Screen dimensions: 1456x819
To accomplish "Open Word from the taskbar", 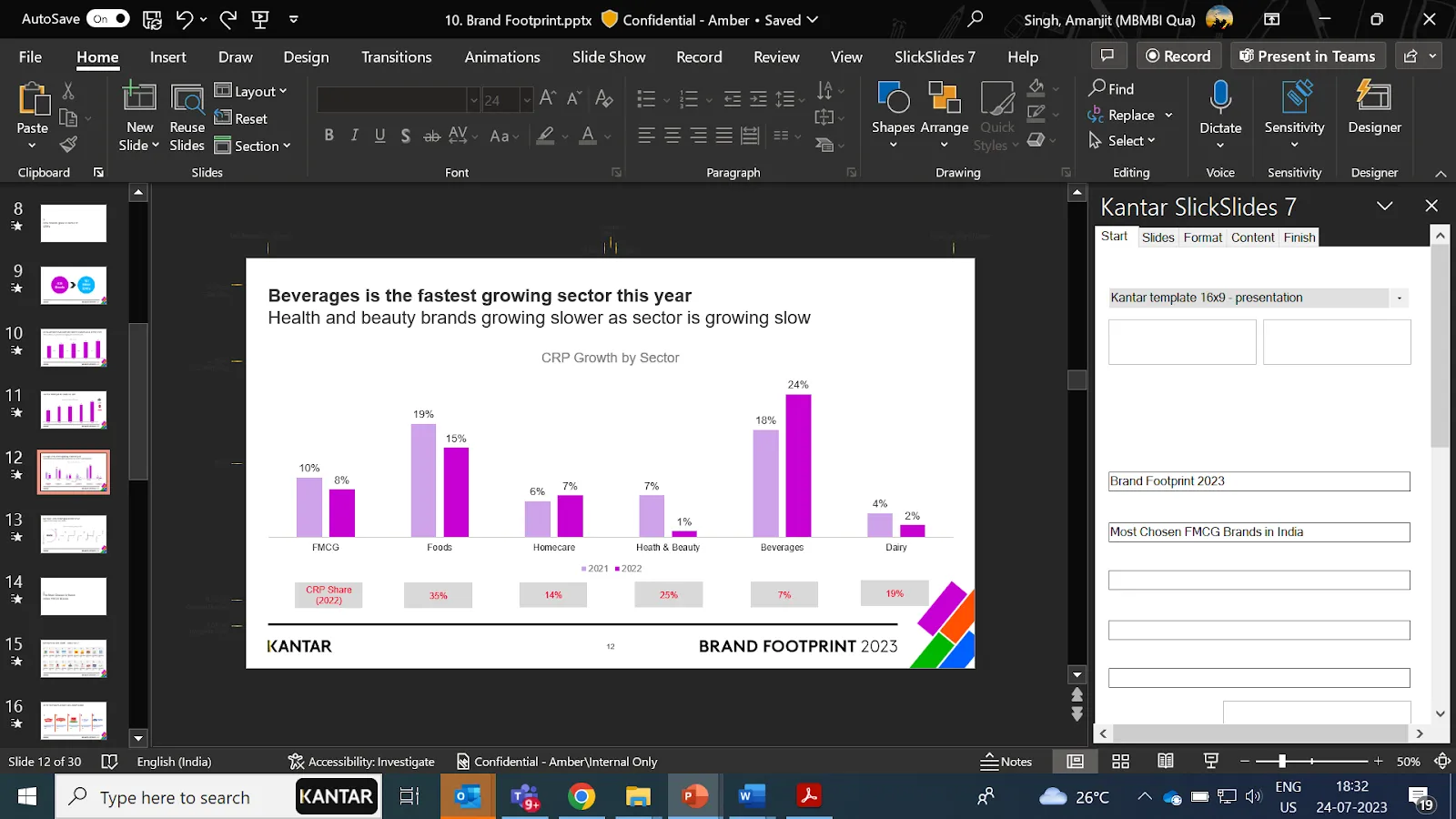I will click(x=751, y=797).
